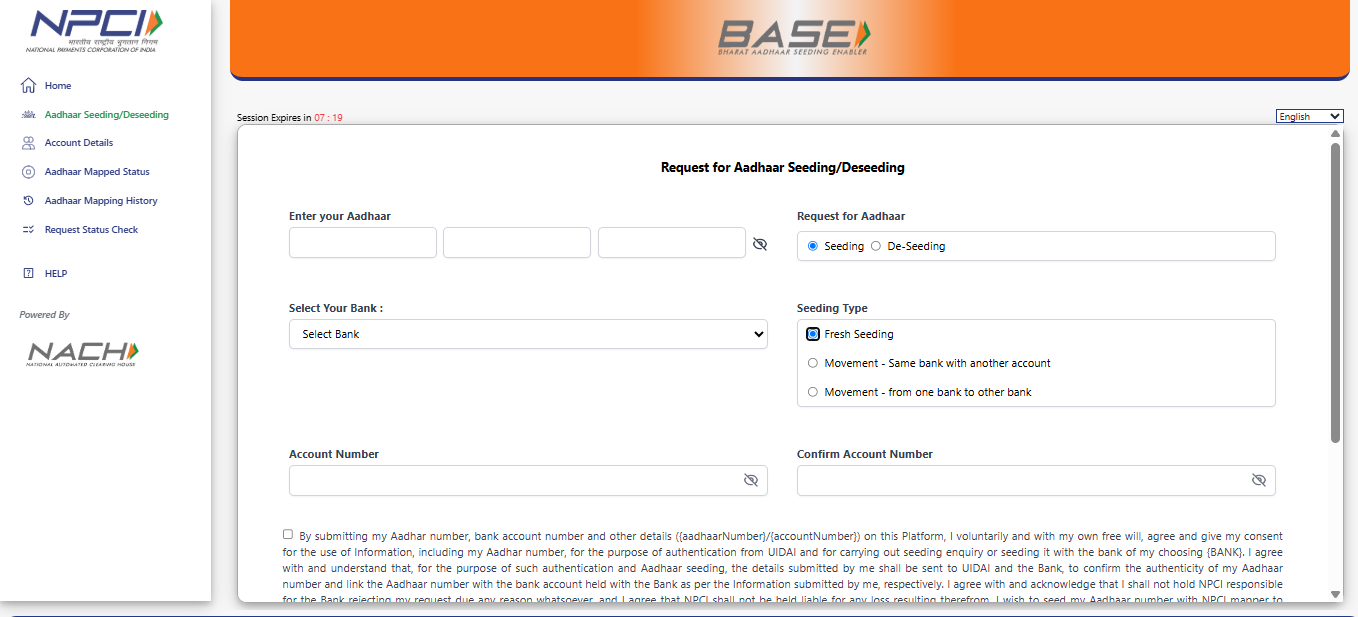This screenshot has height=617, width=1358.
Task: Click the Aadhaar Mapped Status icon
Action: pyautogui.click(x=28, y=172)
